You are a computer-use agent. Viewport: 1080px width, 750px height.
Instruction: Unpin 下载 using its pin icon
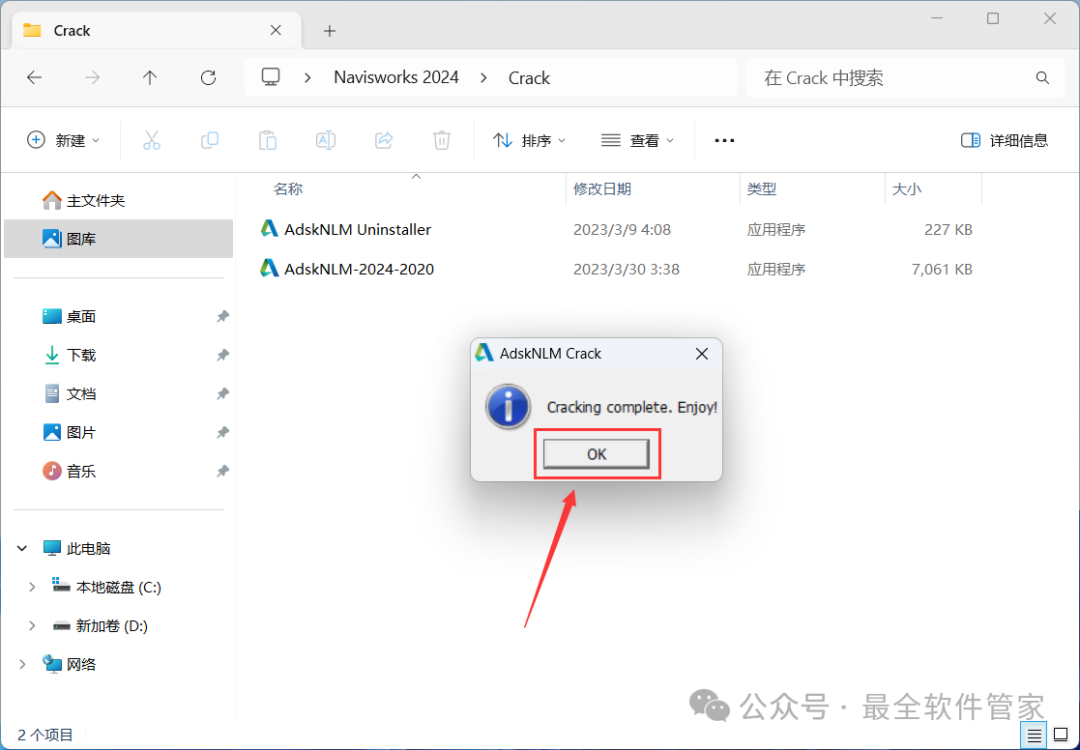coord(222,355)
